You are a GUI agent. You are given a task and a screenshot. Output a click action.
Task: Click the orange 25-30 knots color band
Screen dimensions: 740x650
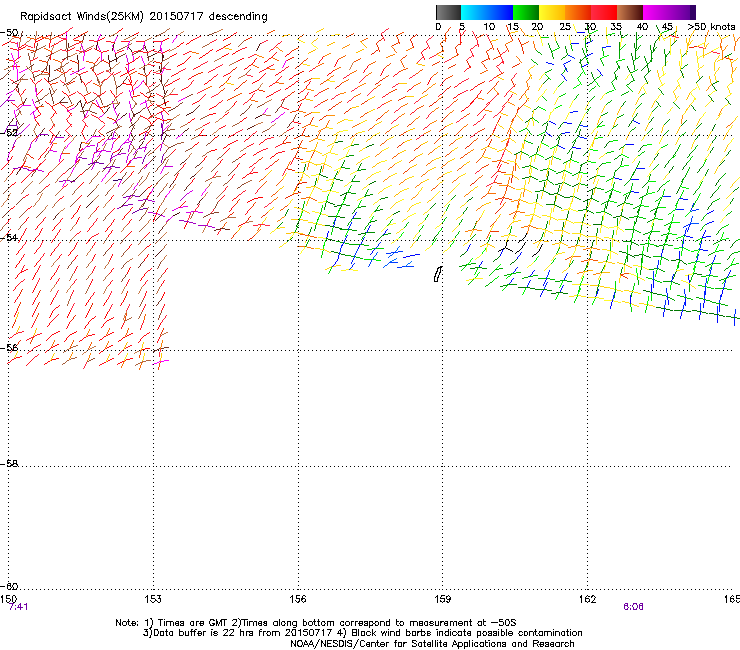tap(578, 12)
